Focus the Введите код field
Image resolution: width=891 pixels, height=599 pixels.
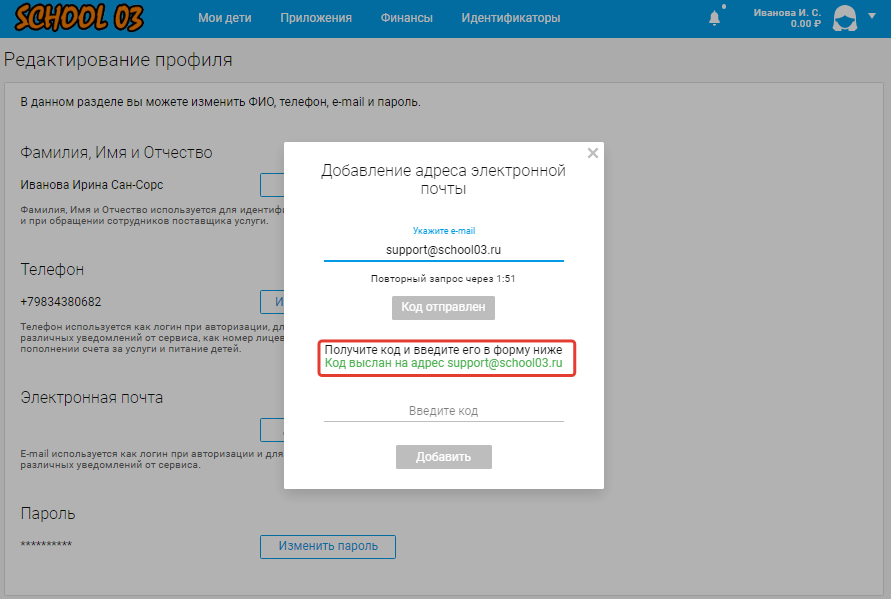[x=443, y=411]
